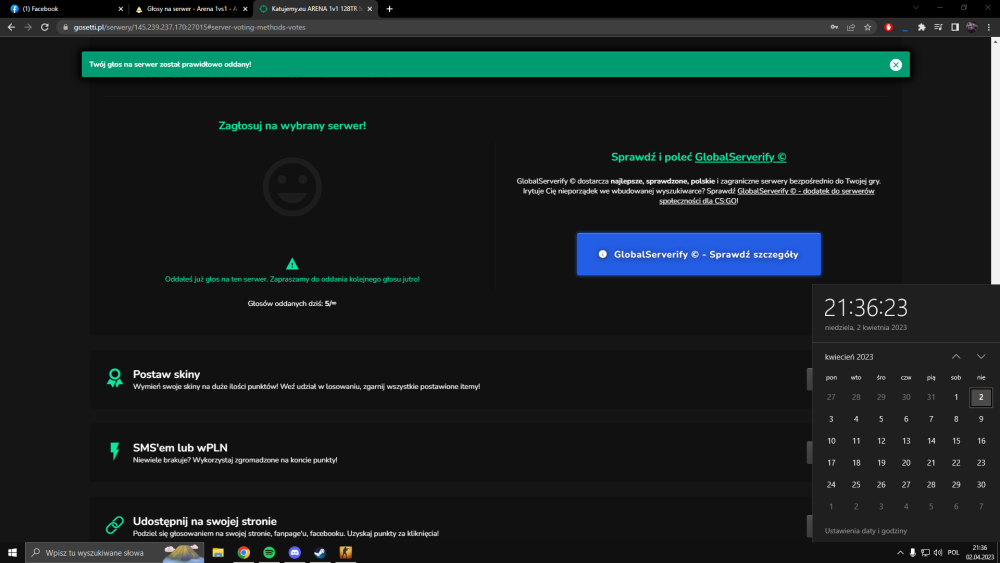Close the Facebook tab
Image resolution: width=1000 pixels, height=563 pixels.
(121, 9)
